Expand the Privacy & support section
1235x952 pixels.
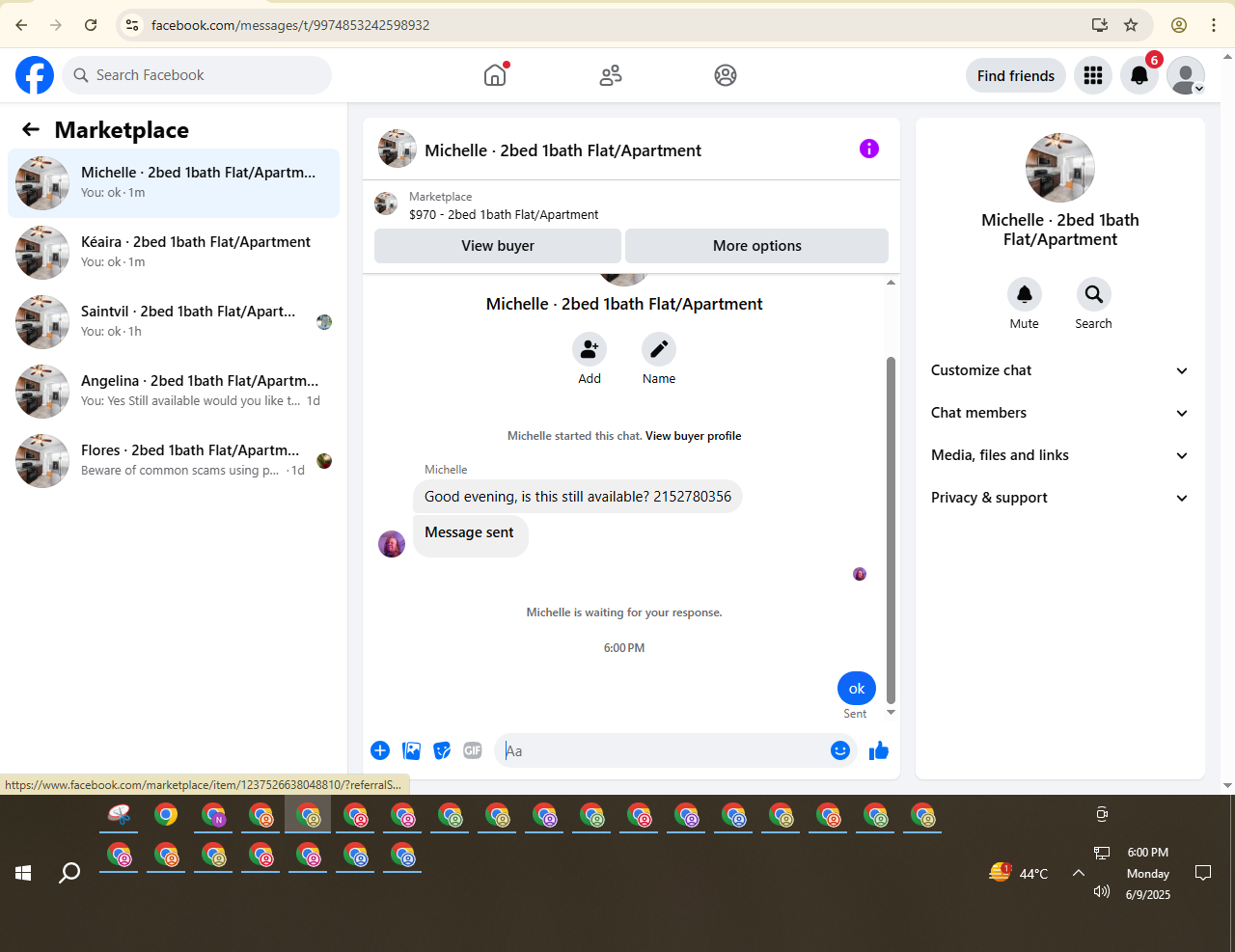point(1060,498)
